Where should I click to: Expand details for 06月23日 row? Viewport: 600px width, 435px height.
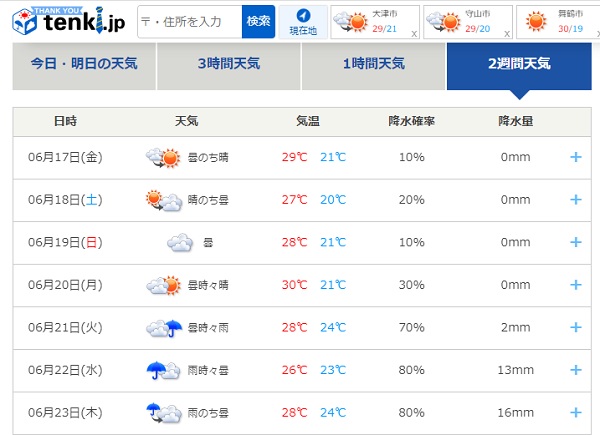point(575,412)
